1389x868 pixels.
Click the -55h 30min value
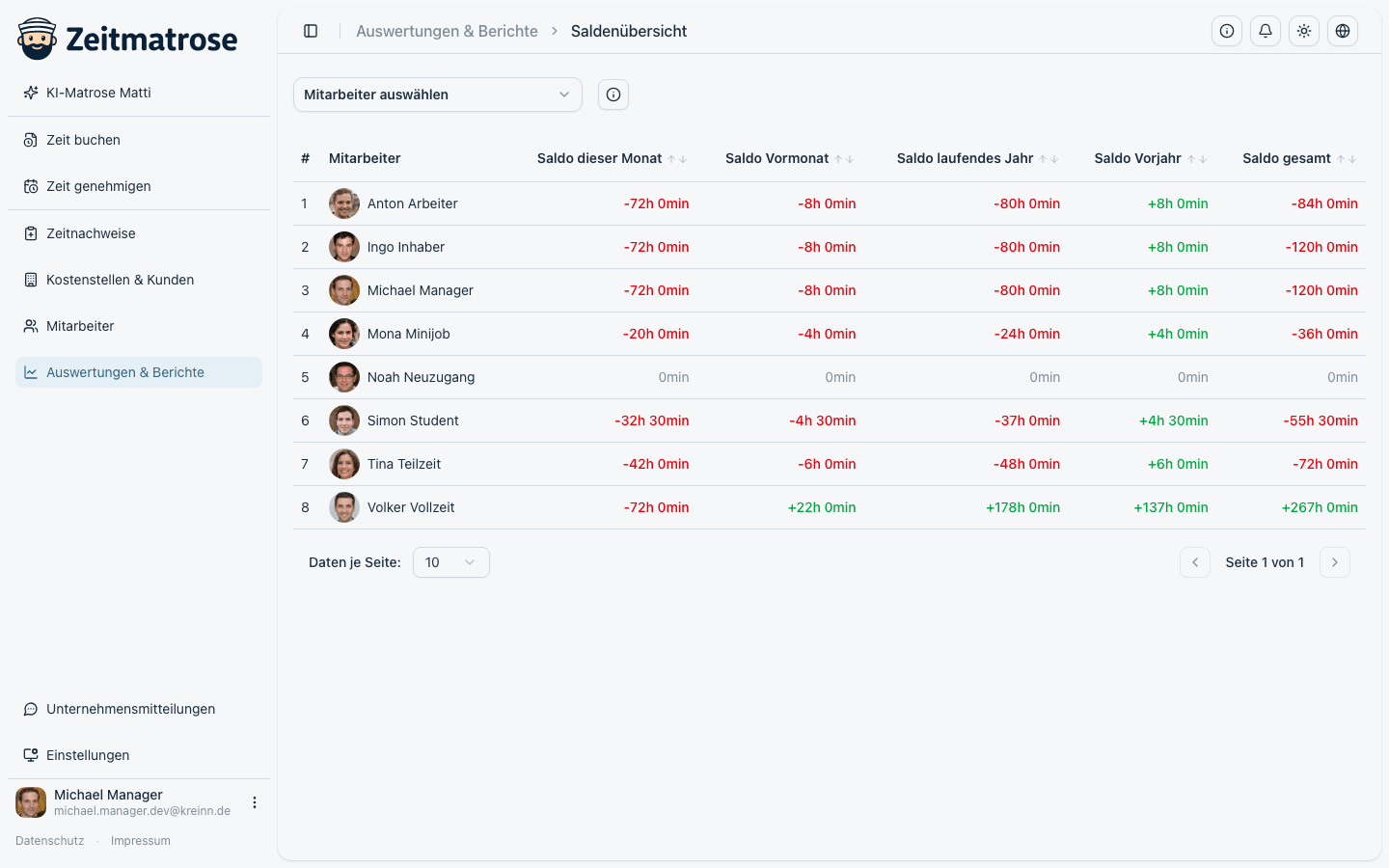click(1321, 420)
